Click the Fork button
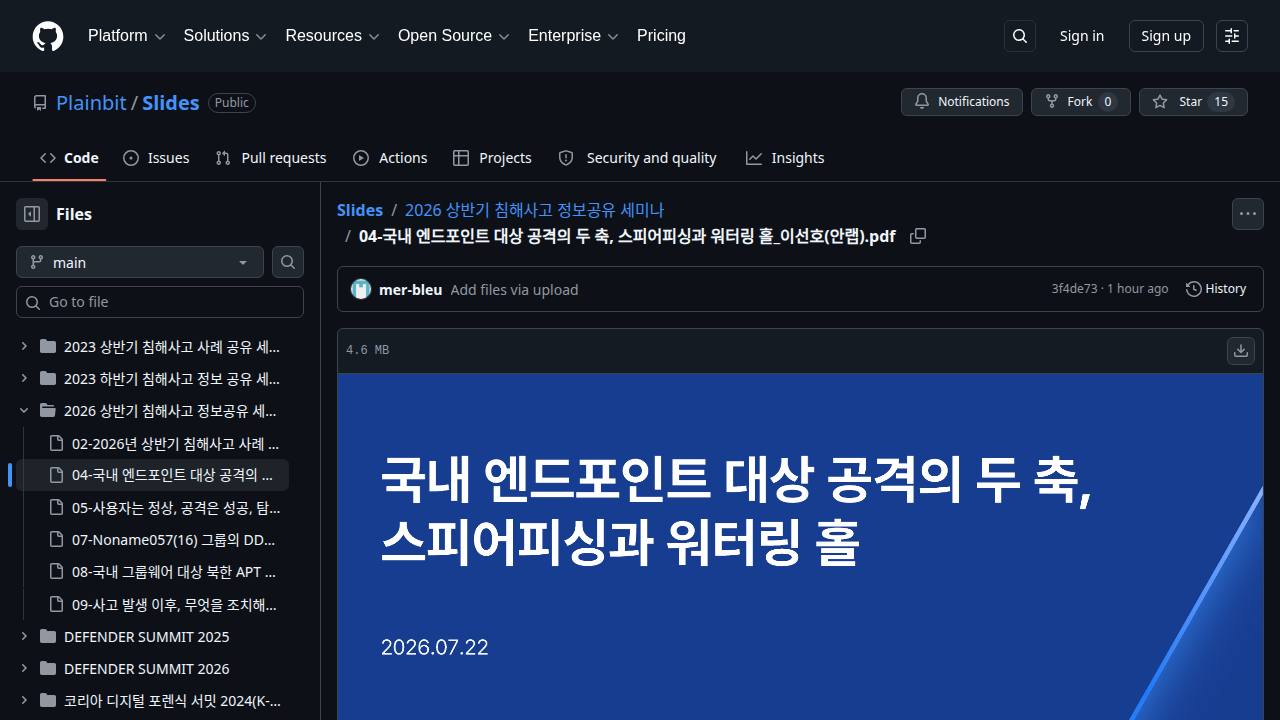The image size is (1280, 720). pos(1081,102)
